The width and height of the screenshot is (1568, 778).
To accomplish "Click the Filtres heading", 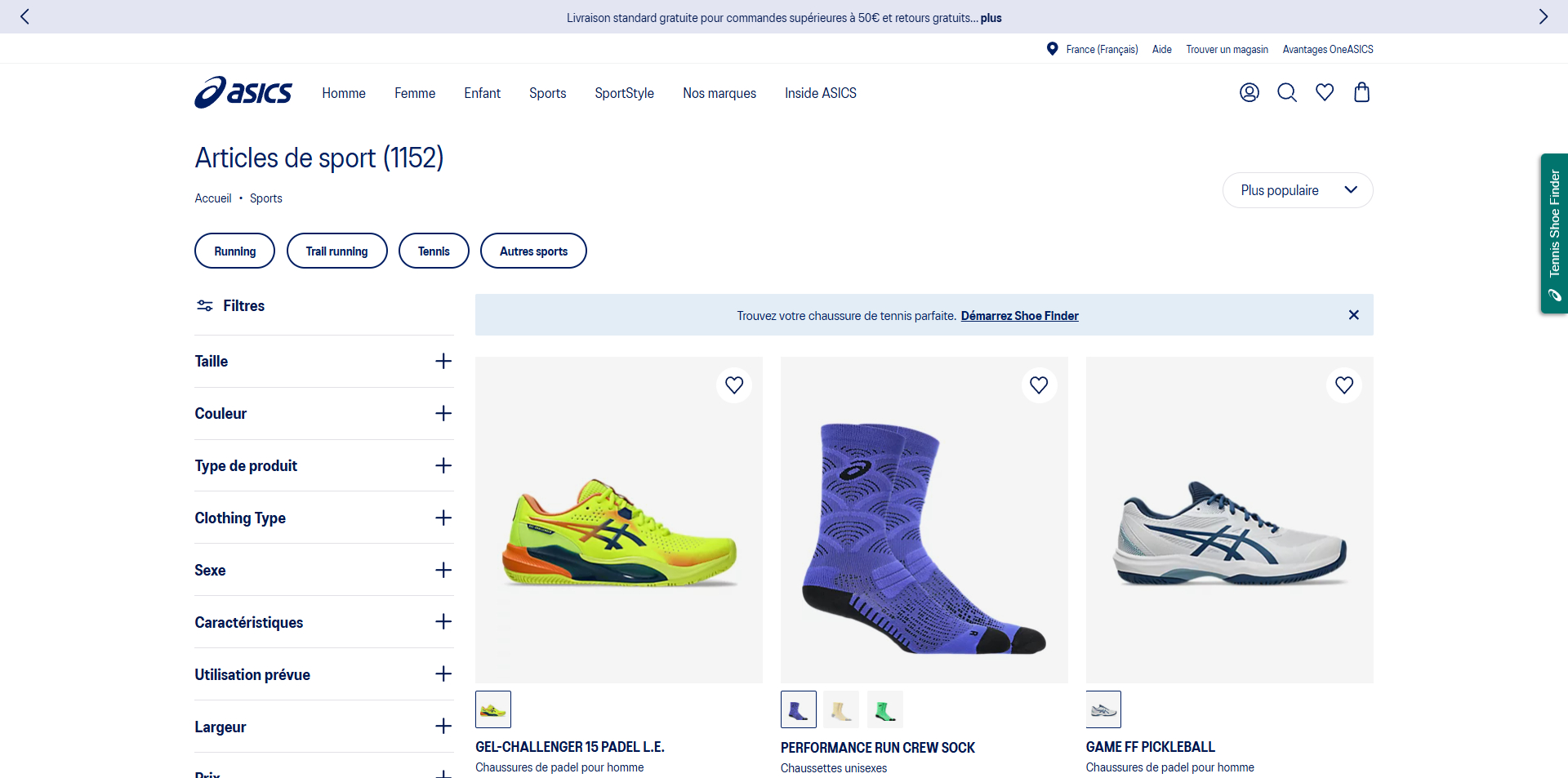I will (x=243, y=305).
